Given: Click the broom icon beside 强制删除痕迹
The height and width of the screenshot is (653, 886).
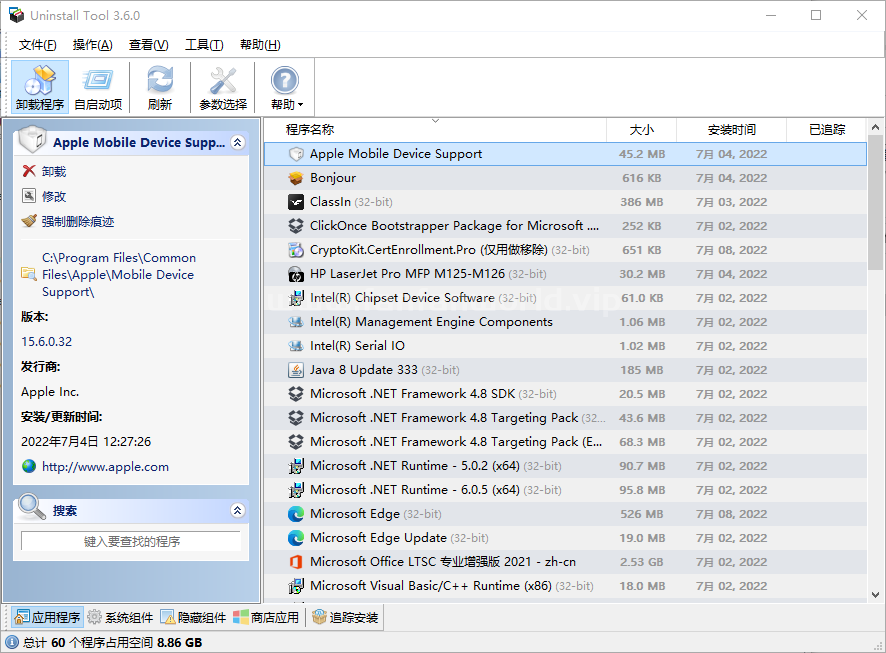Looking at the screenshot, I should pyautogui.click(x=29, y=220).
